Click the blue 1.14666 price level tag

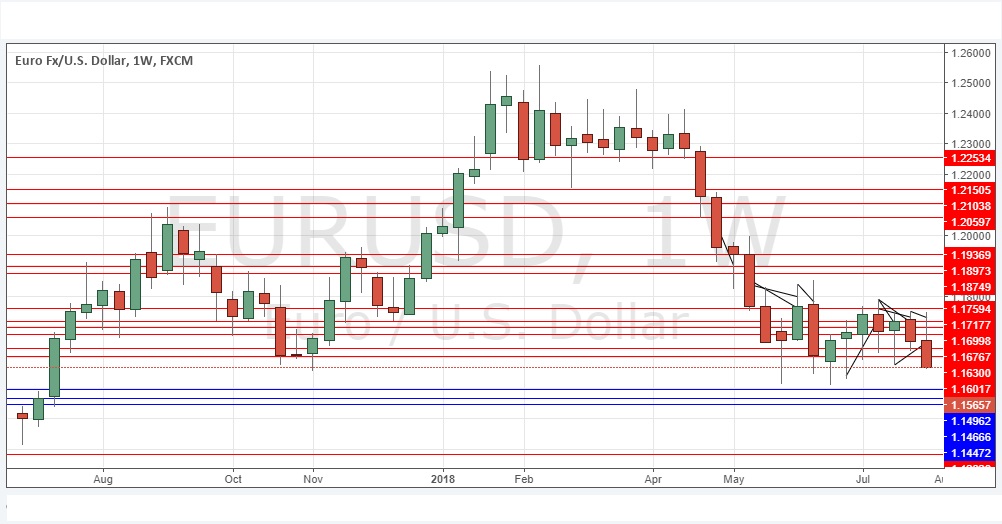tap(969, 436)
